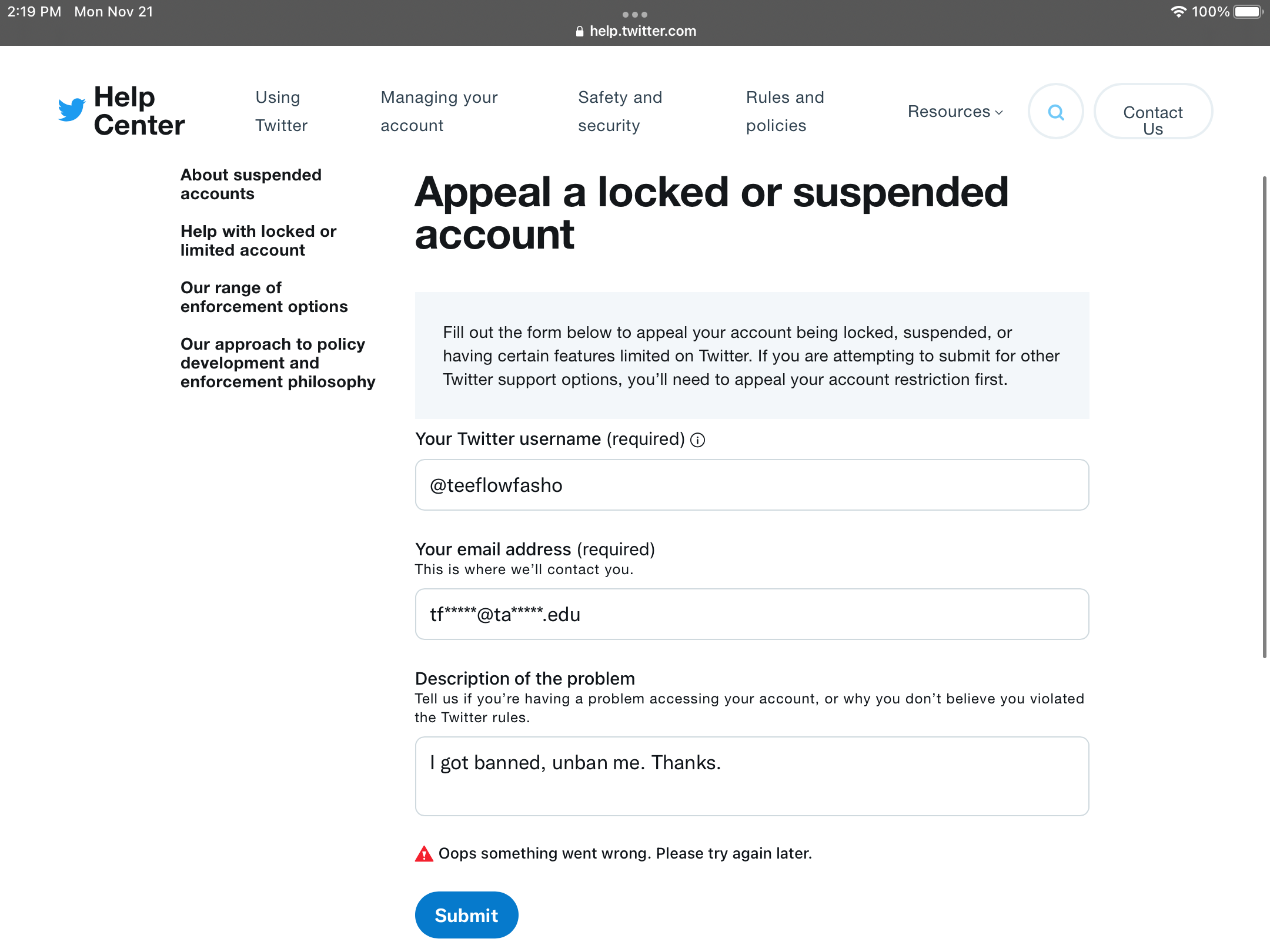Click the red warning triangle icon
The image size is (1270, 952).
click(x=423, y=853)
